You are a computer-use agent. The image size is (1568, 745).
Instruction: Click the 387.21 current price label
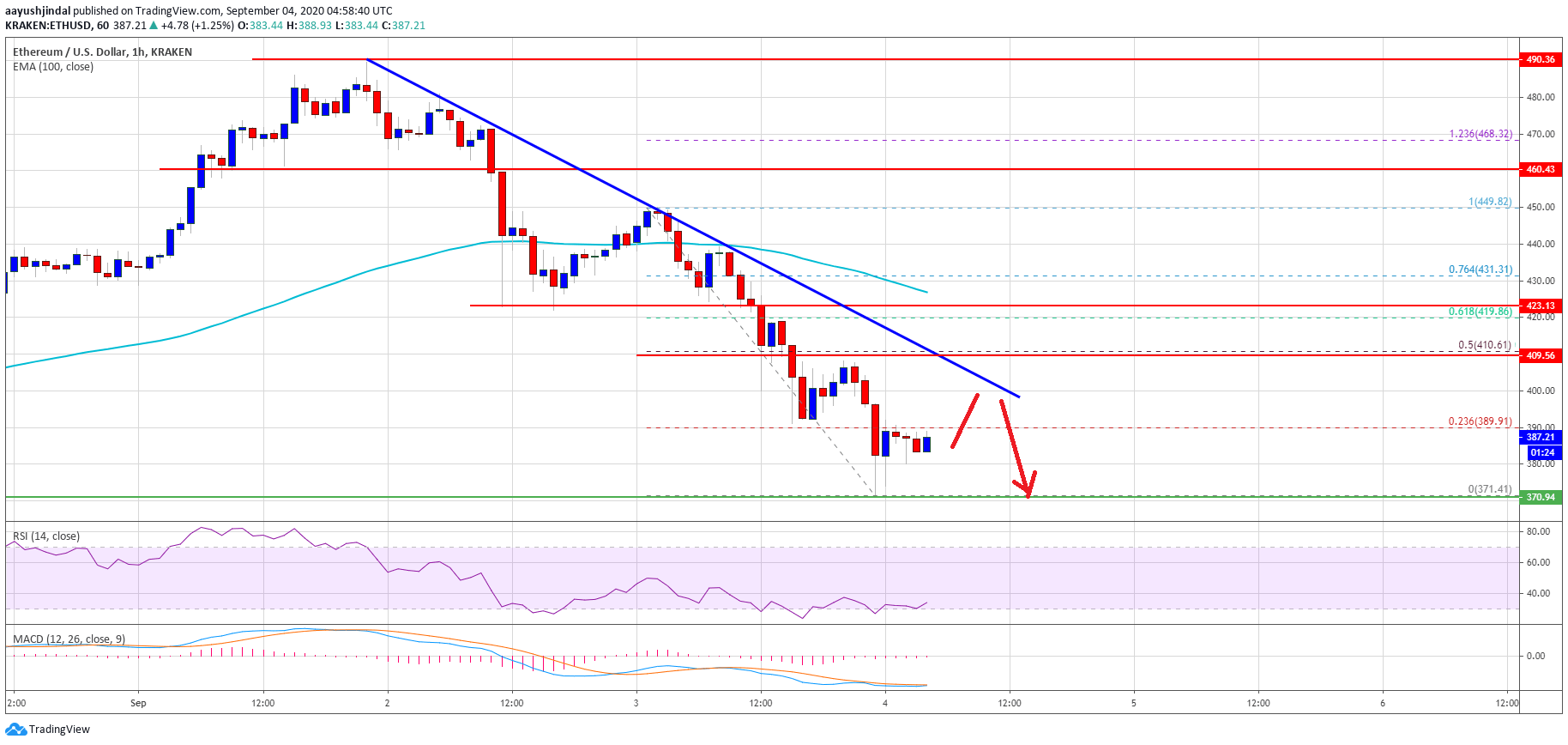(x=1541, y=437)
